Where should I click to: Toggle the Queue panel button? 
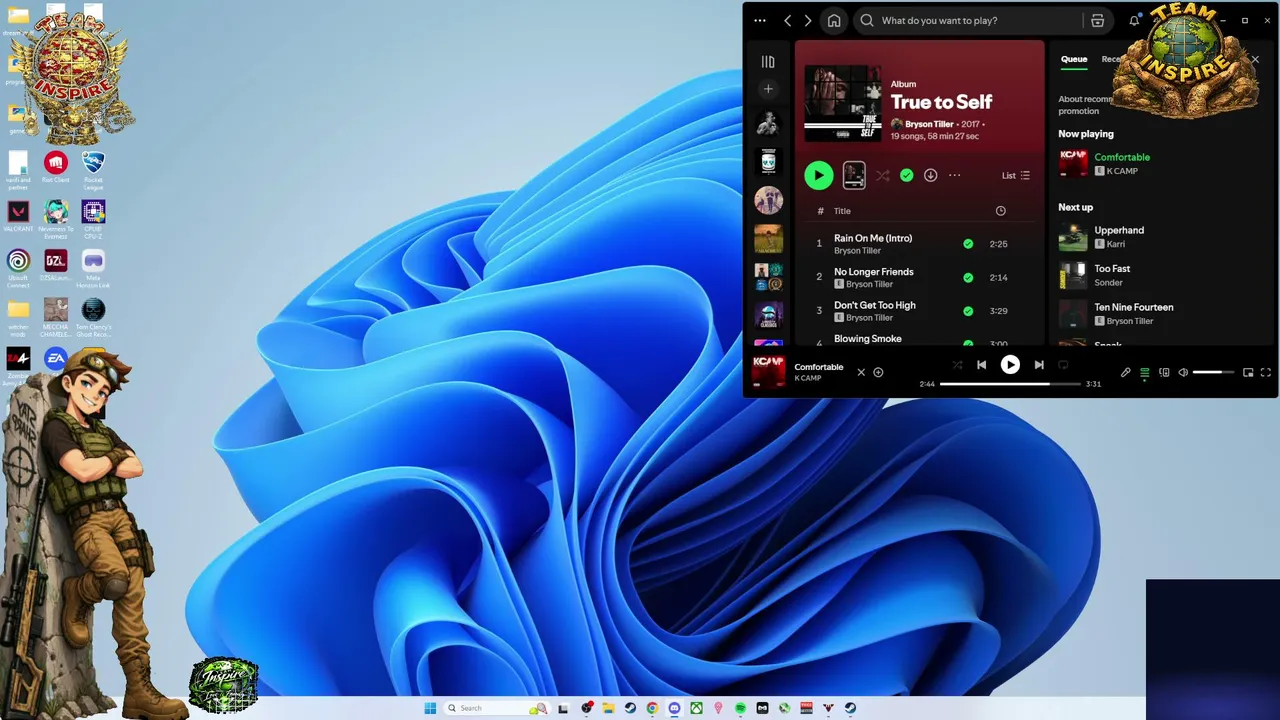(x=1145, y=373)
